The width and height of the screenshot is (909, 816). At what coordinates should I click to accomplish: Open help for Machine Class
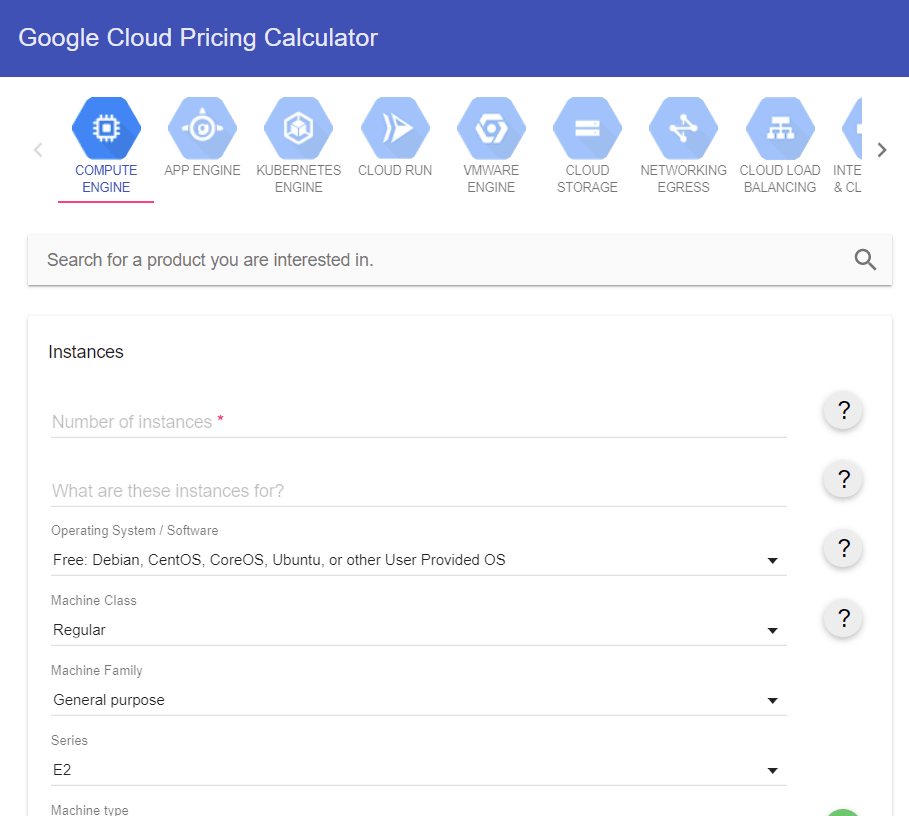tap(843, 618)
